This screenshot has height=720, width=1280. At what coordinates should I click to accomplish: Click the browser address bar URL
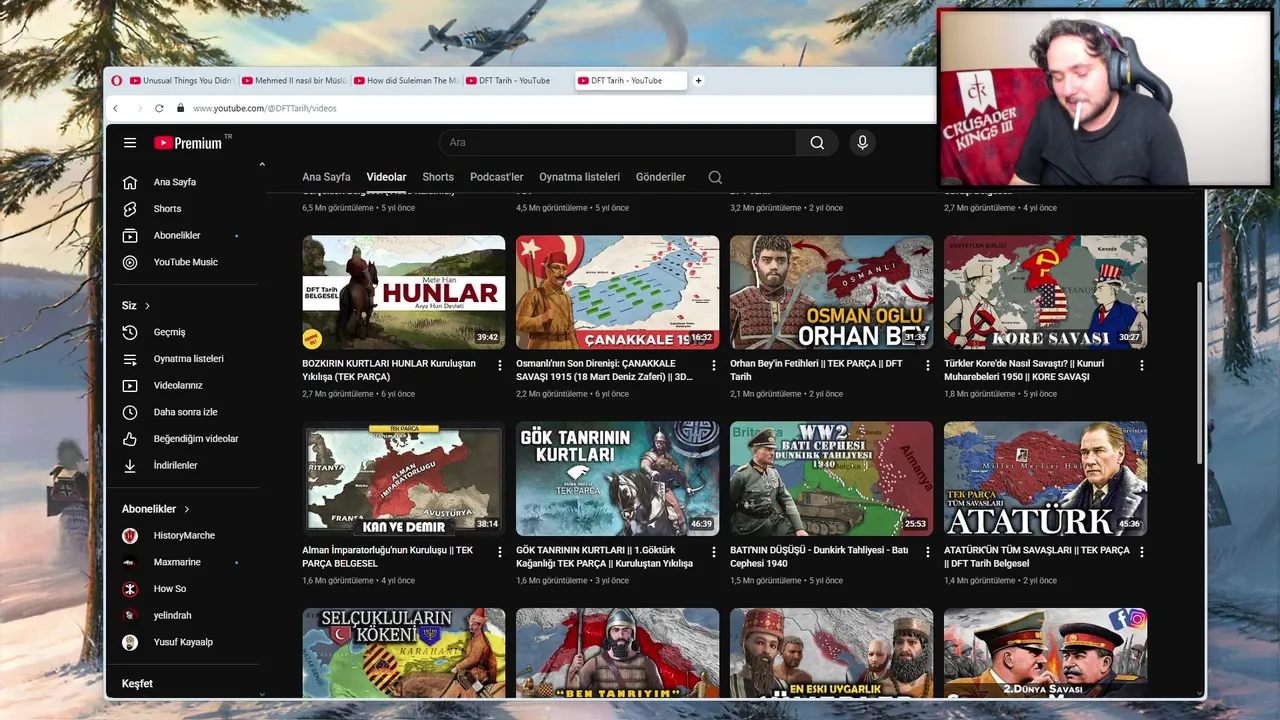(x=265, y=108)
